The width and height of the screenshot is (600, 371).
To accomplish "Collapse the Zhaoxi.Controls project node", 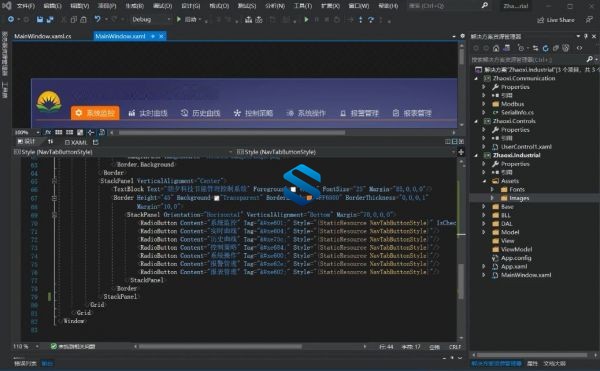I will coord(476,121).
